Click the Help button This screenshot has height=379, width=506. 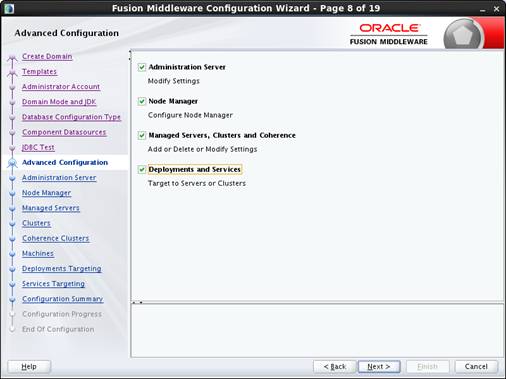click(x=29, y=367)
